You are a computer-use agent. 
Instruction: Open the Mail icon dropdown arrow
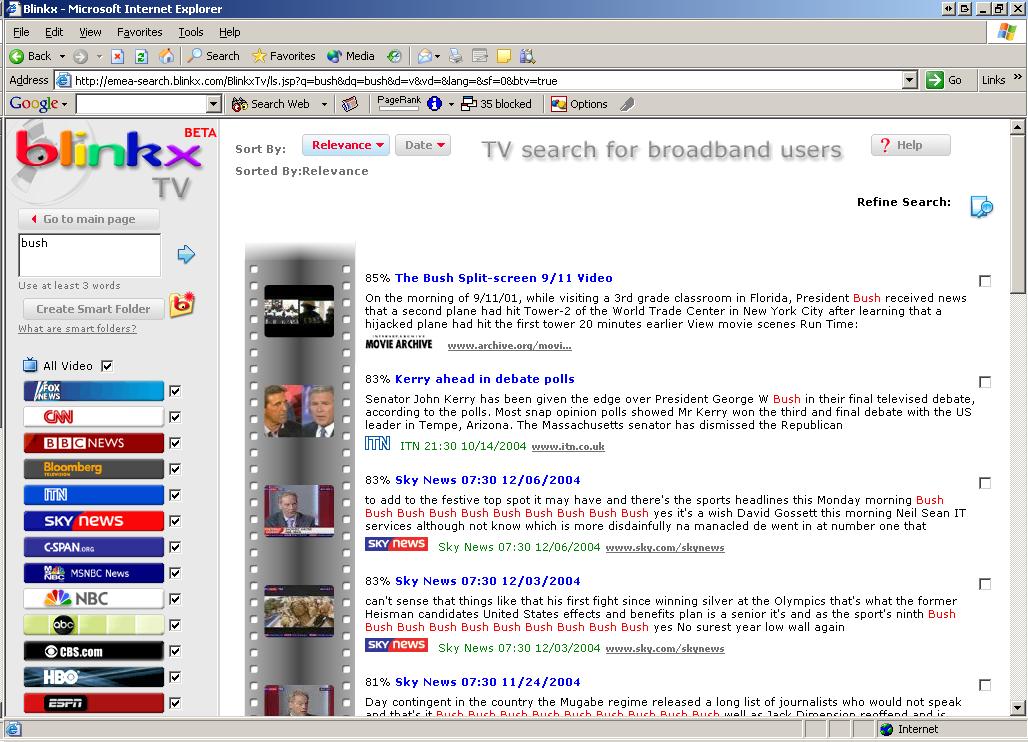point(437,56)
